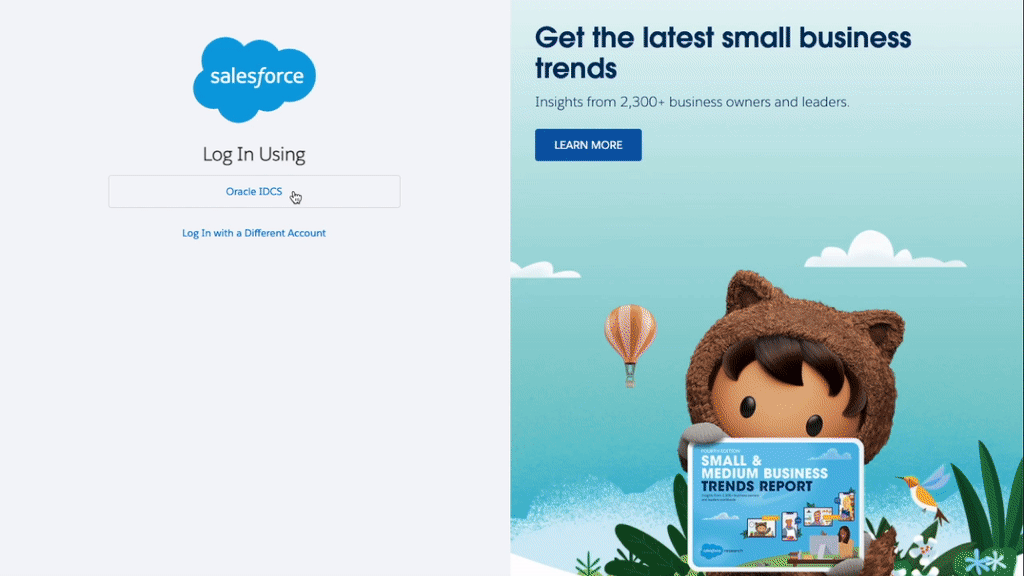
Task: Click the striped hot air balloon illustration
Action: click(630, 344)
